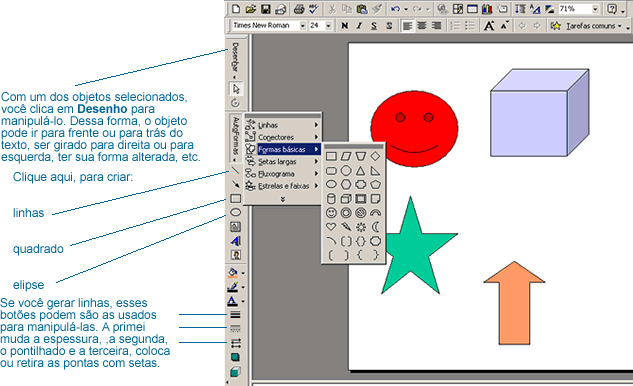
Task: Align text right
Action: pyautogui.click(x=436, y=25)
